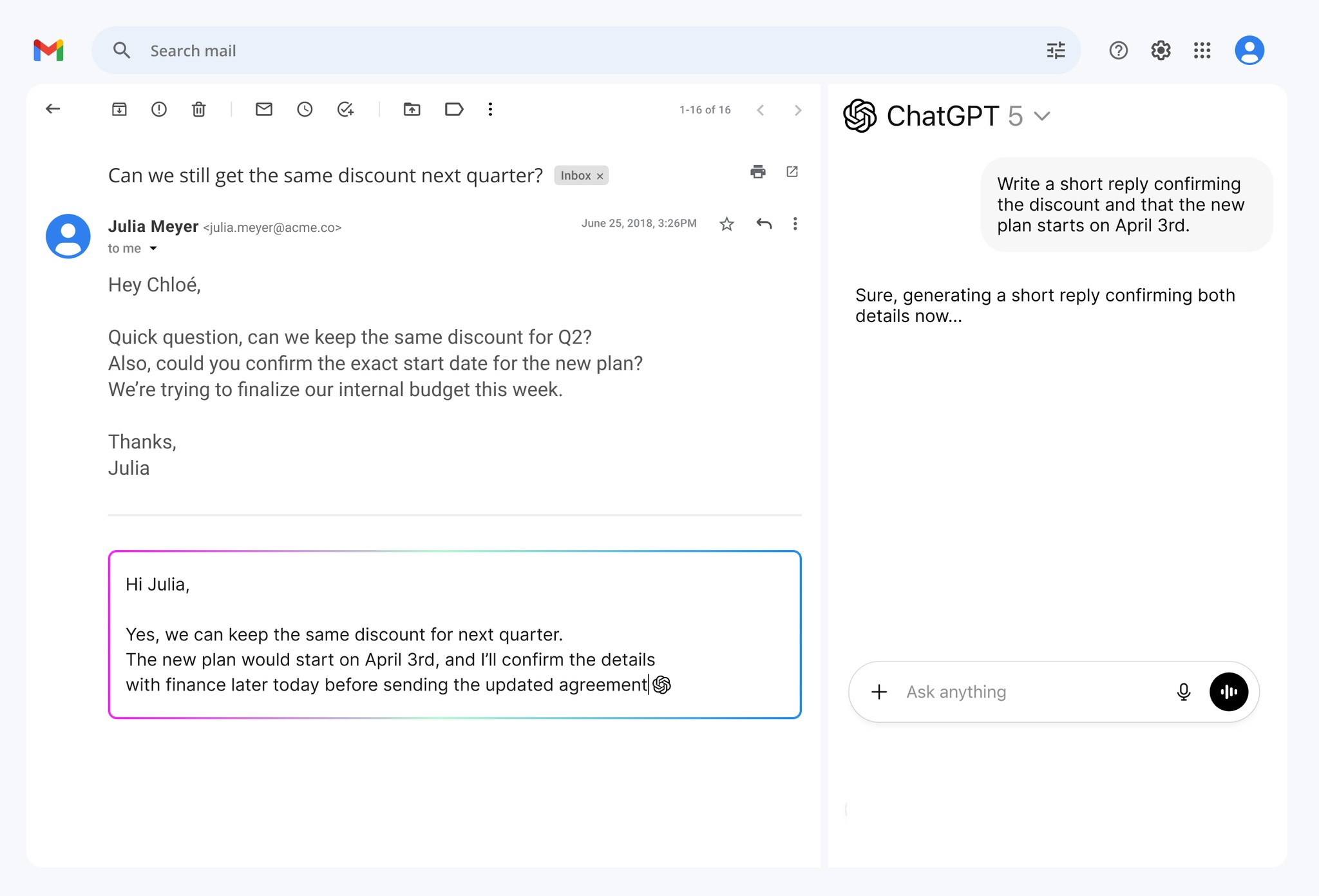1319x896 pixels.
Task: Report the email as spam
Action: pyautogui.click(x=159, y=110)
